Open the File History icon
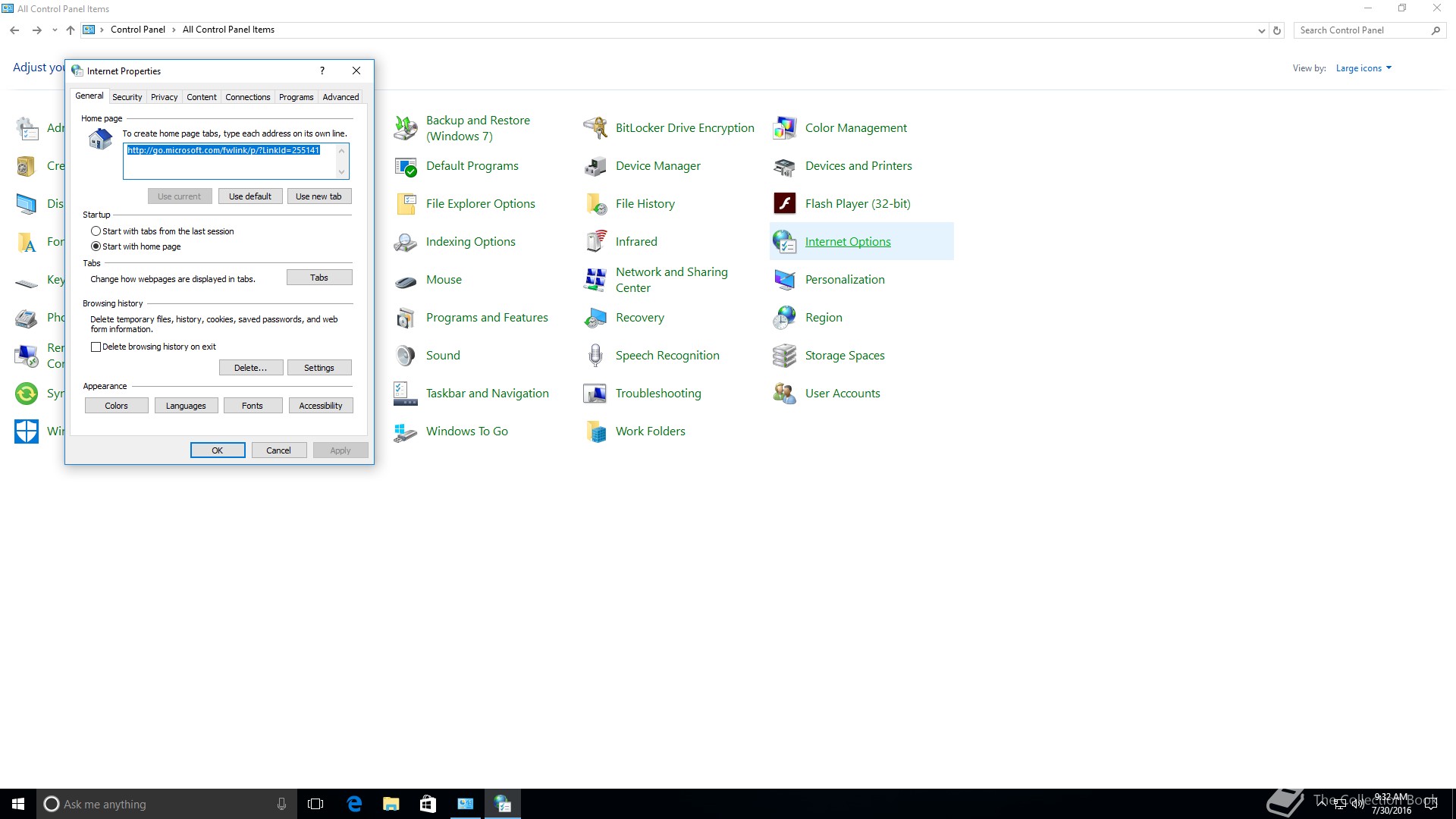Viewport: 1456px width, 819px height. coord(595,204)
